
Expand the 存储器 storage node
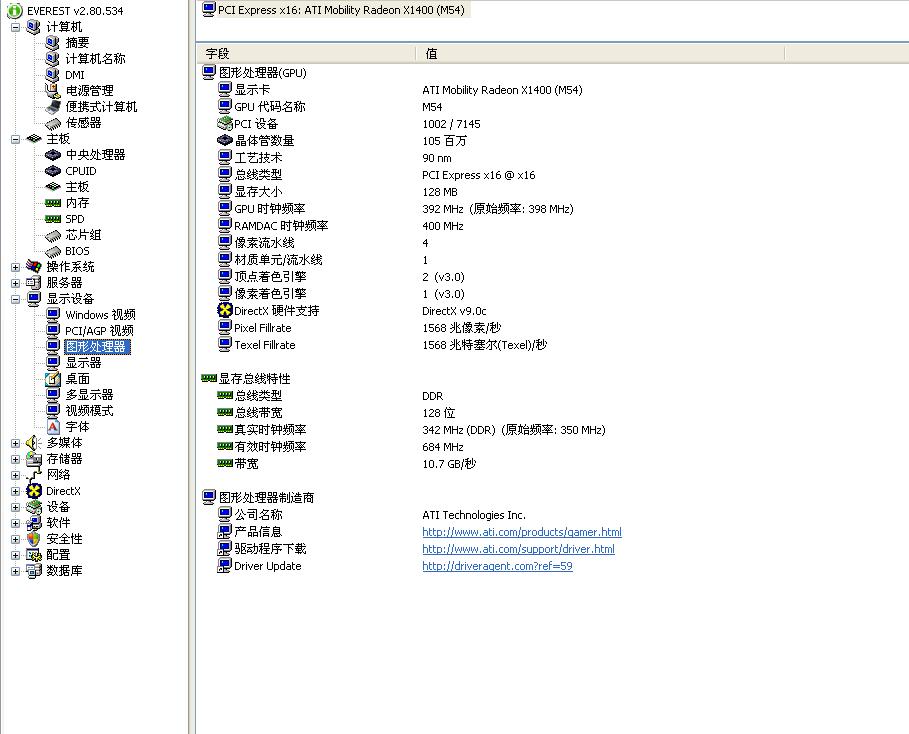[16, 459]
